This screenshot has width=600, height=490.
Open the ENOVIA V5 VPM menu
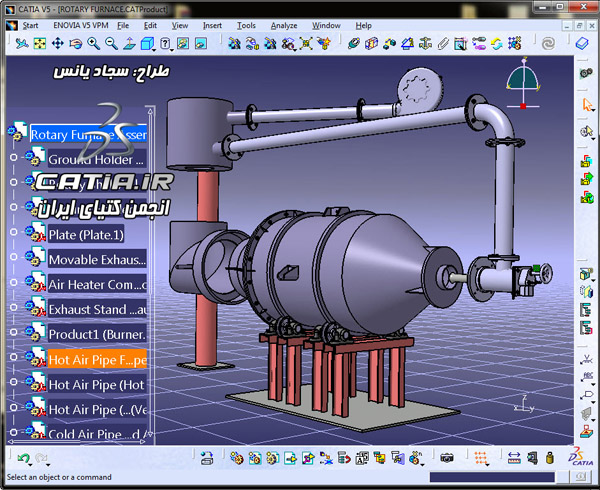(81, 26)
